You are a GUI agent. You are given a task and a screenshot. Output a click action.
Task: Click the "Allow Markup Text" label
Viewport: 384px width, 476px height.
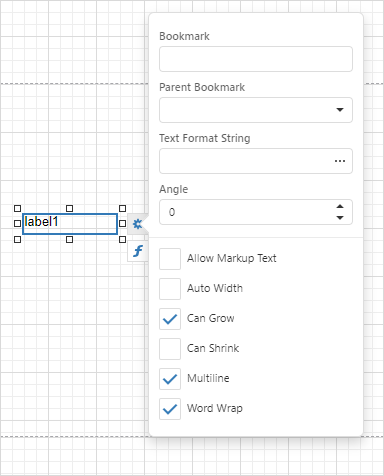point(232,258)
